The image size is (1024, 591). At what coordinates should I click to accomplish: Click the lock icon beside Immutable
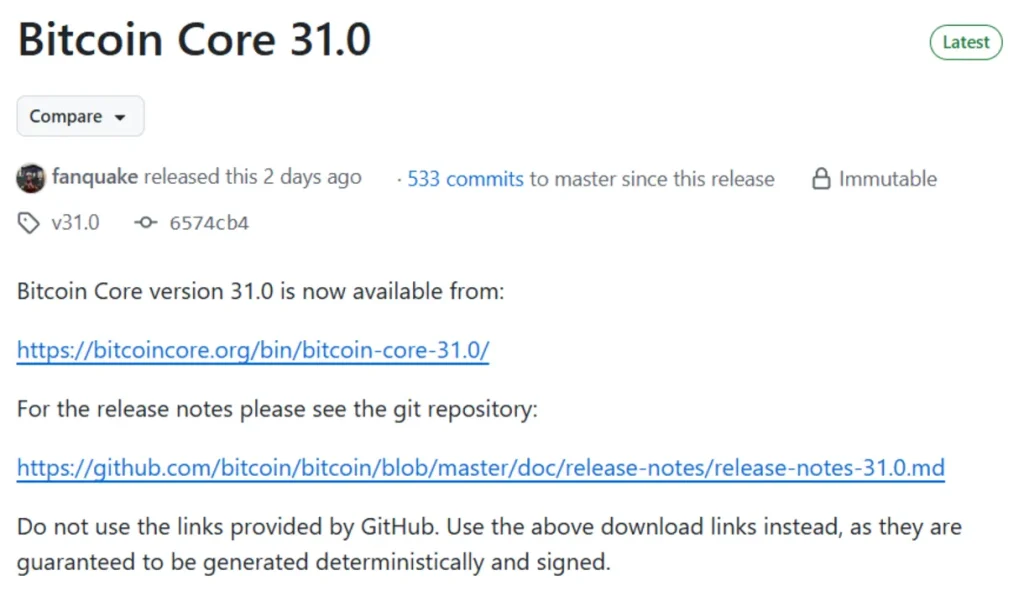(820, 178)
